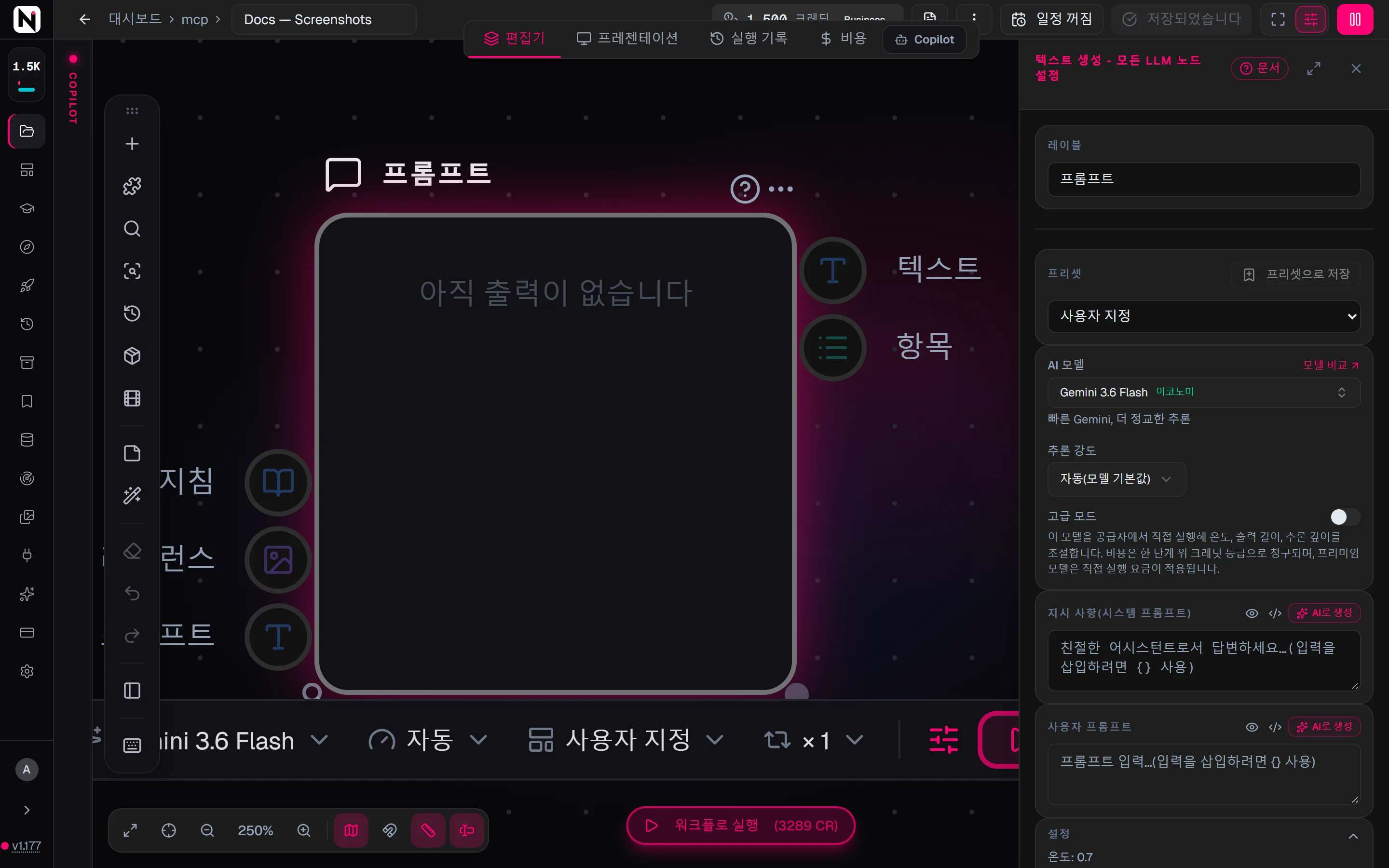Select the eraser tool

pyautogui.click(x=132, y=551)
